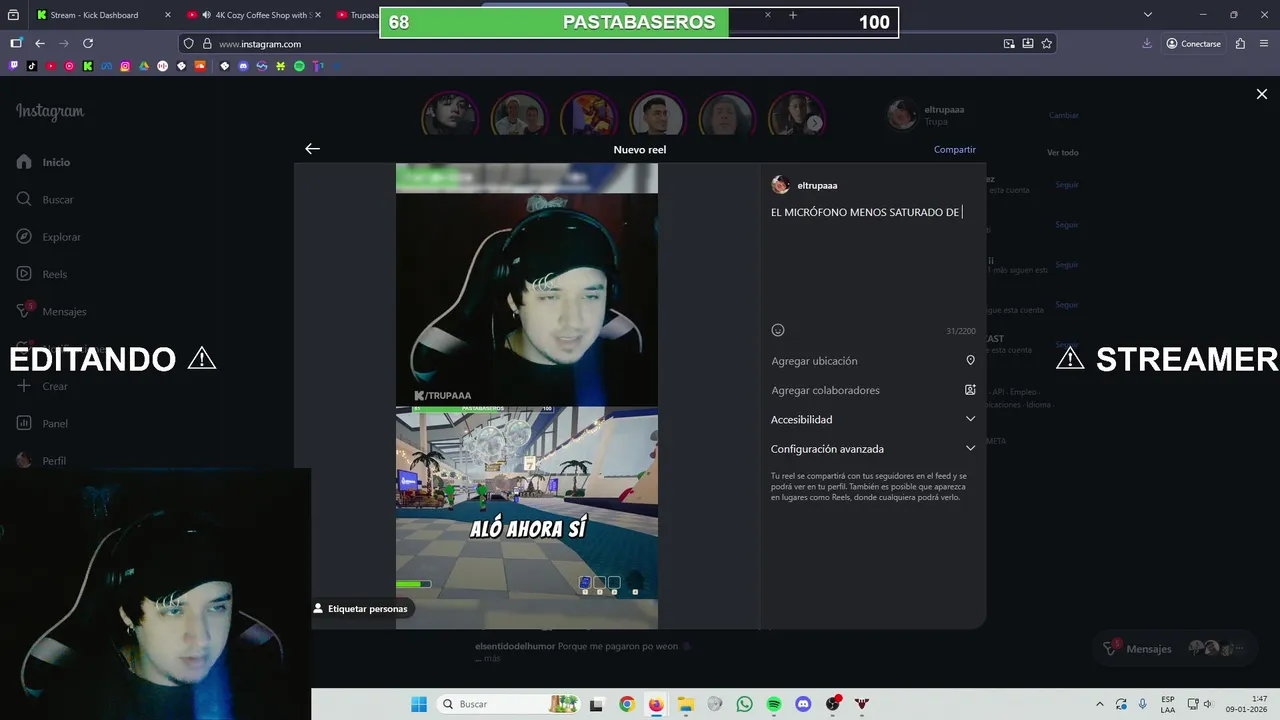Go back in the browser toolbar

tap(40, 44)
